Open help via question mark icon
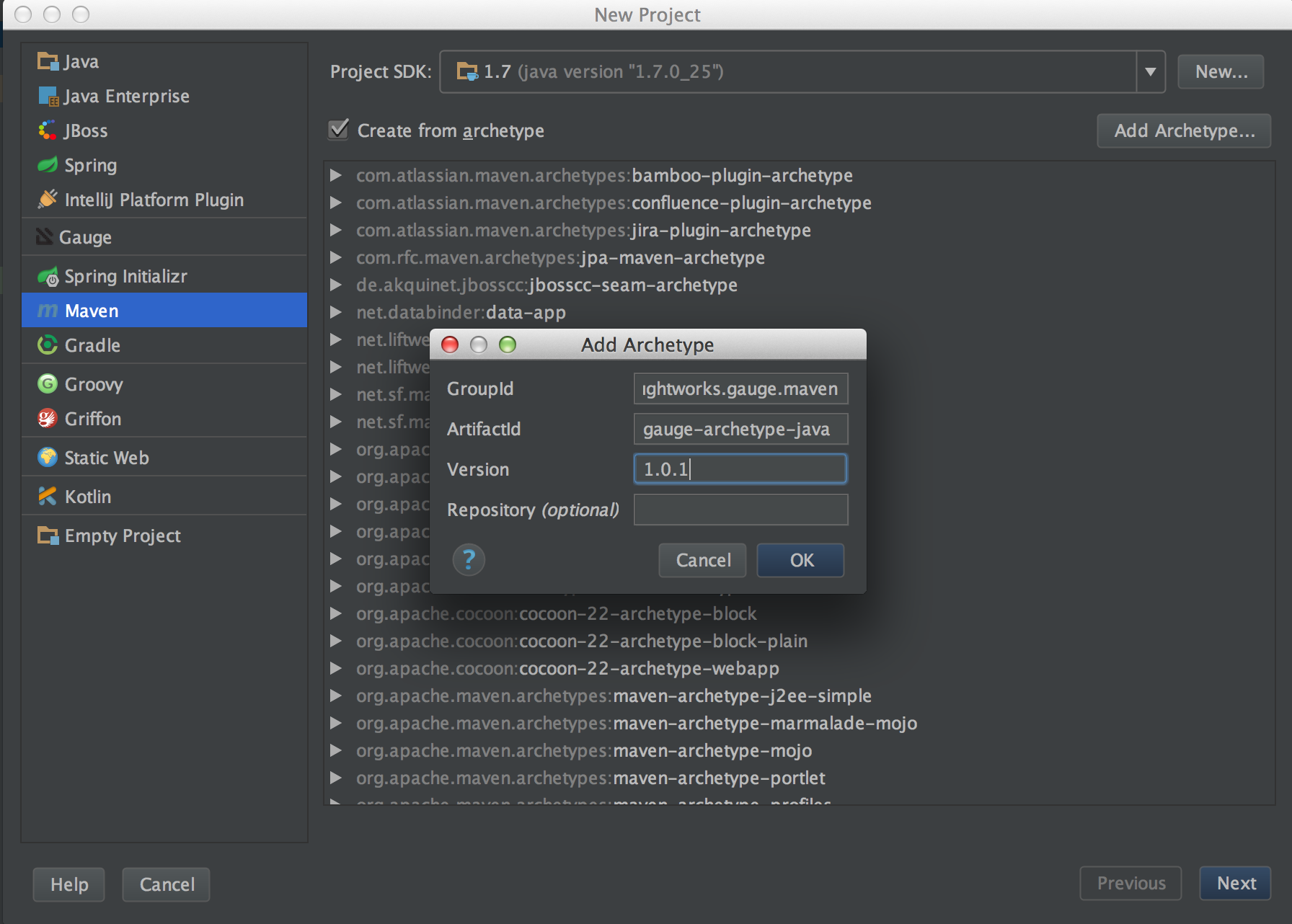The height and width of the screenshot is (924, 1292). click(469, 559)
